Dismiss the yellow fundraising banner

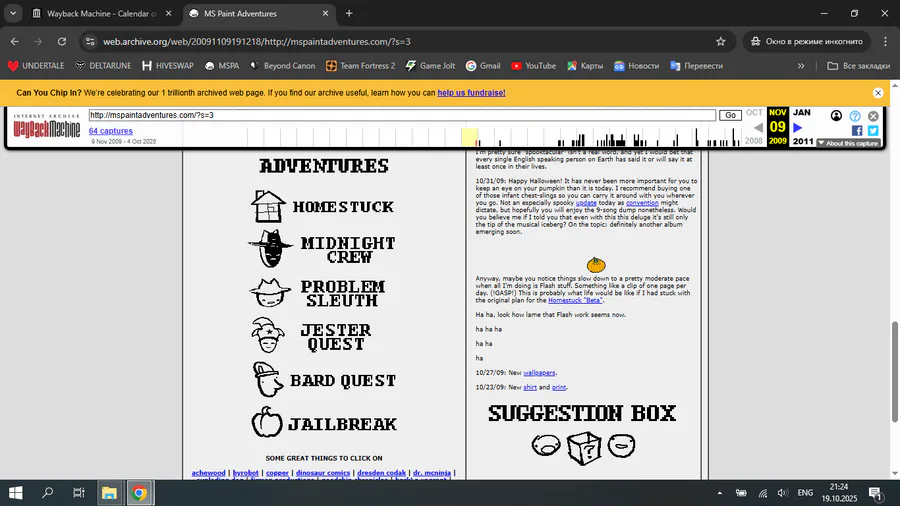(878, 93)
